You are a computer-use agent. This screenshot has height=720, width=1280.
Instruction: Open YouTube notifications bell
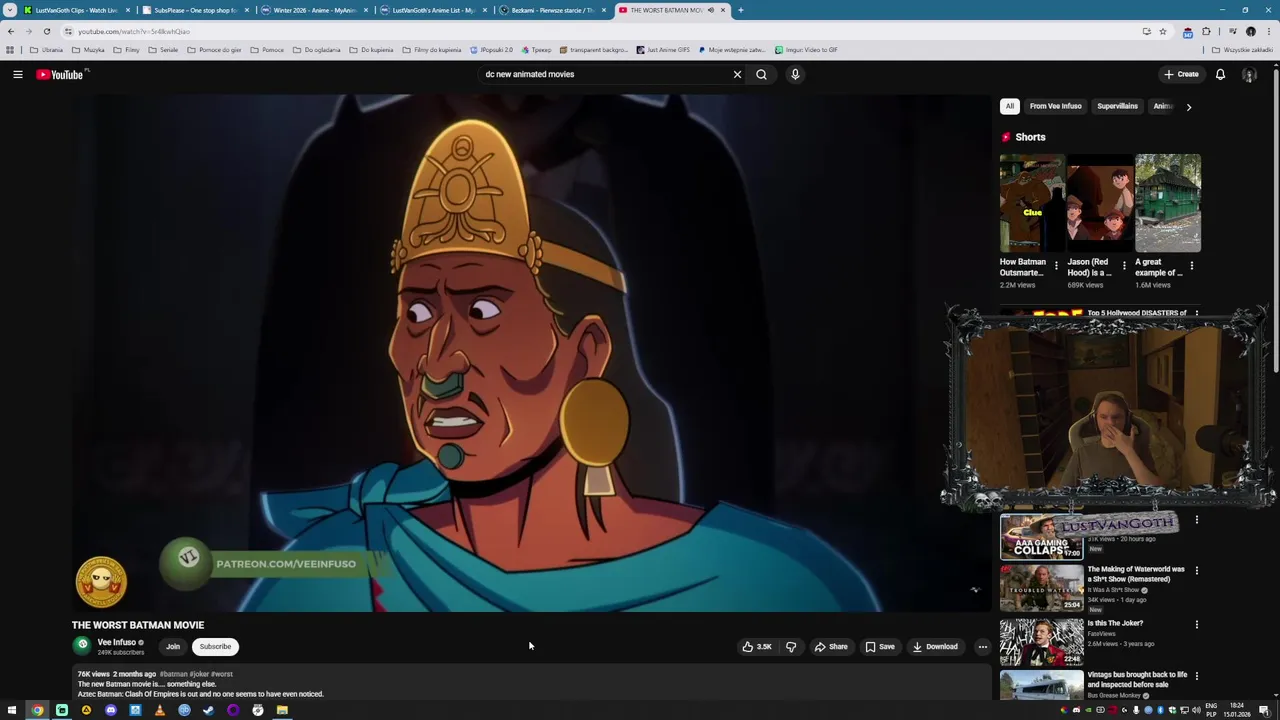tap(1220, 74)
